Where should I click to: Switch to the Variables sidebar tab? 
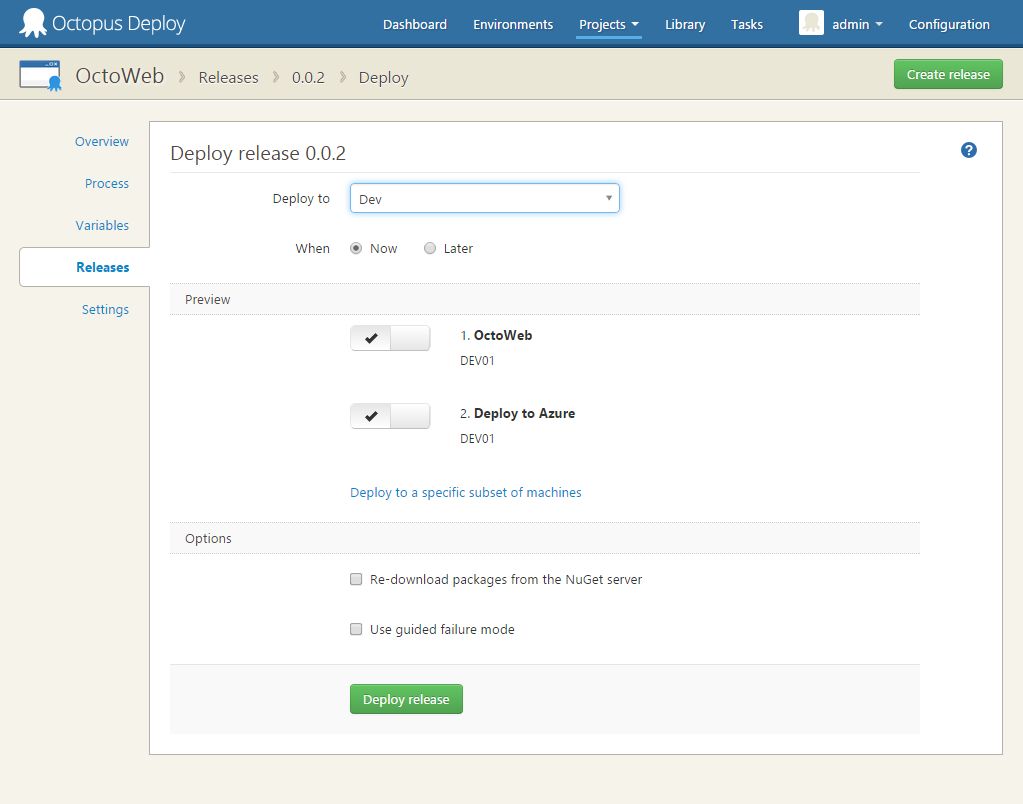pyautogui.click(x=102, y=225)
